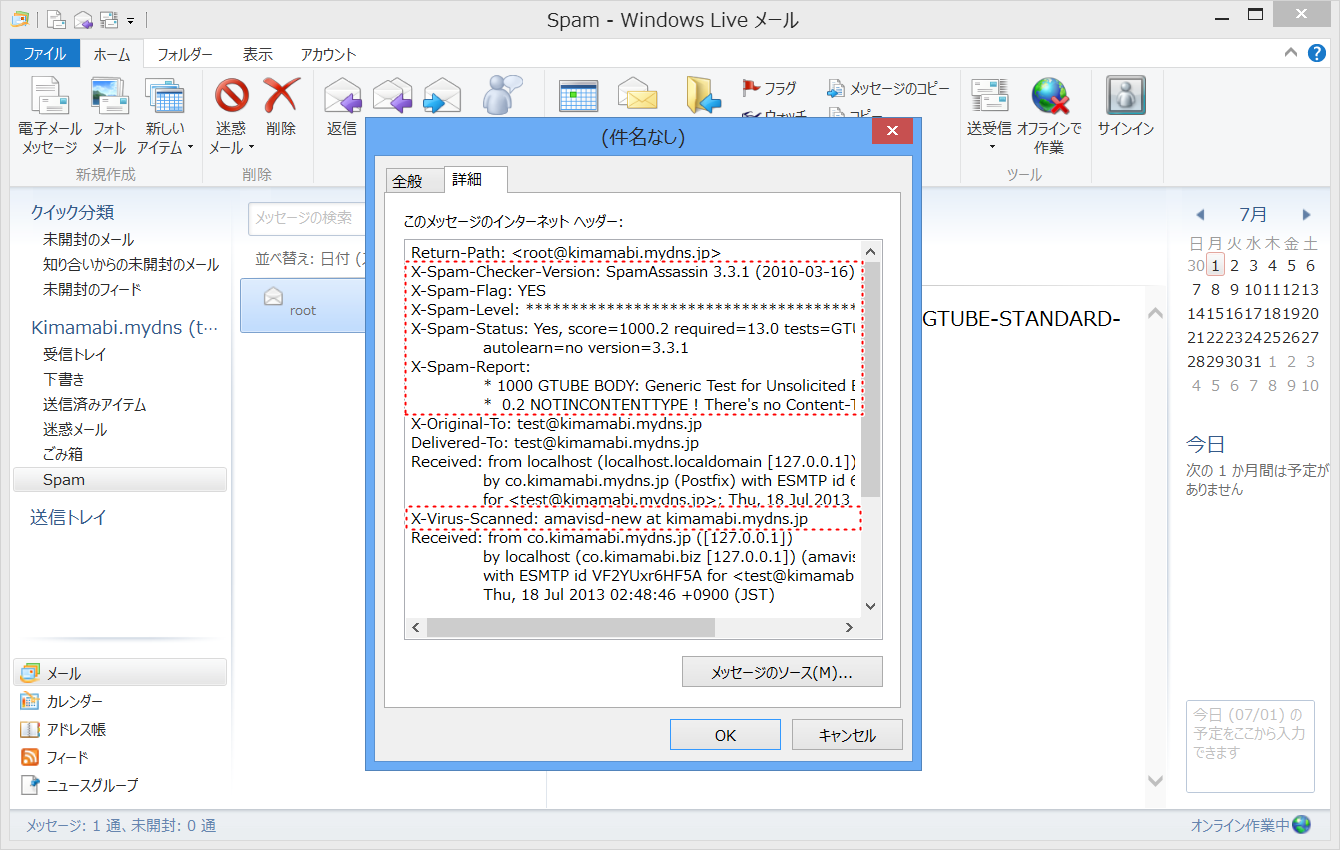
Task: Open 新しいアイテム dropdown
Action: click(x=165, y=117)
